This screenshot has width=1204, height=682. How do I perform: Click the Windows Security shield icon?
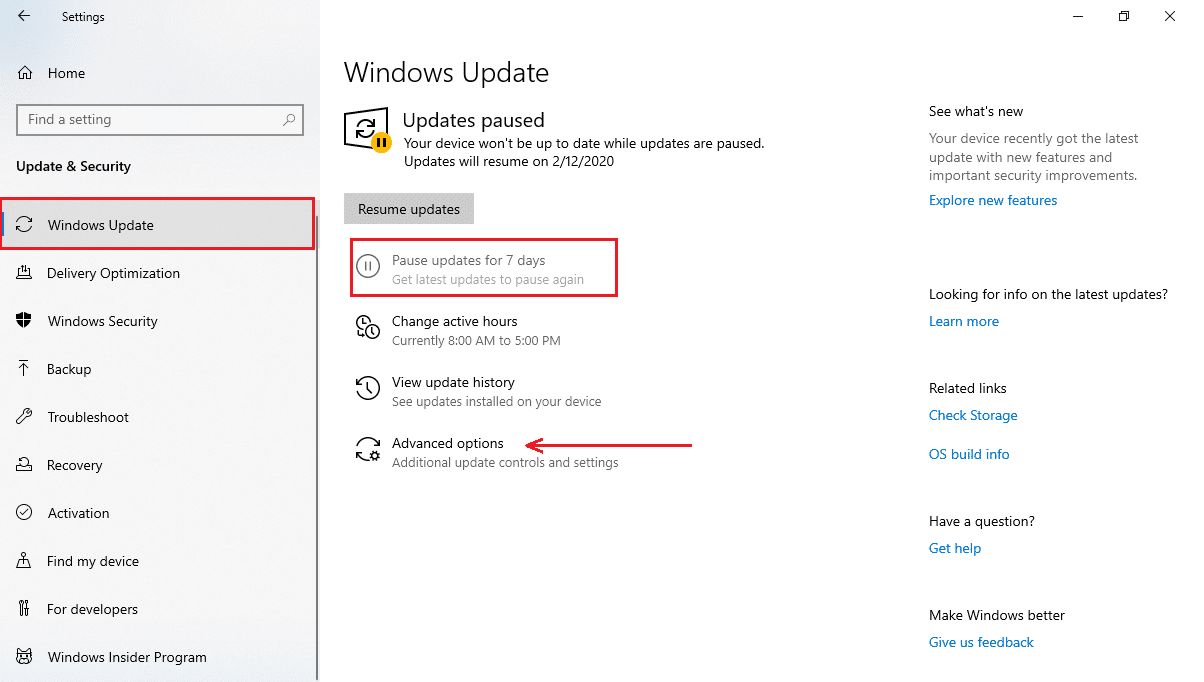tap(25, 321)
